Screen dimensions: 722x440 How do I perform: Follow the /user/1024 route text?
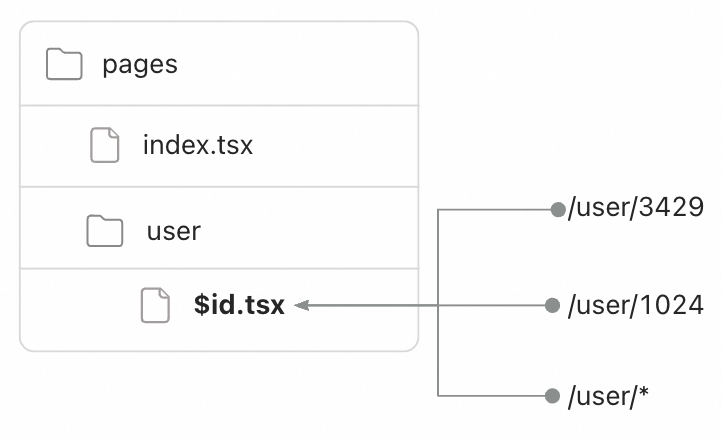pos(636,305)
